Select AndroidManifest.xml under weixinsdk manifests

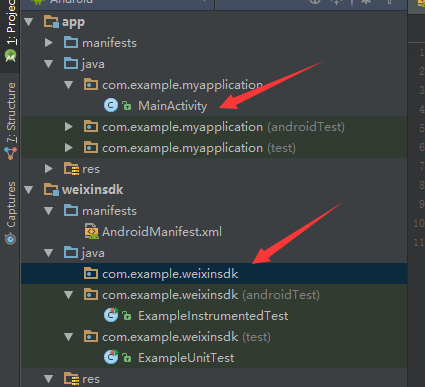(x=162, y=232)
